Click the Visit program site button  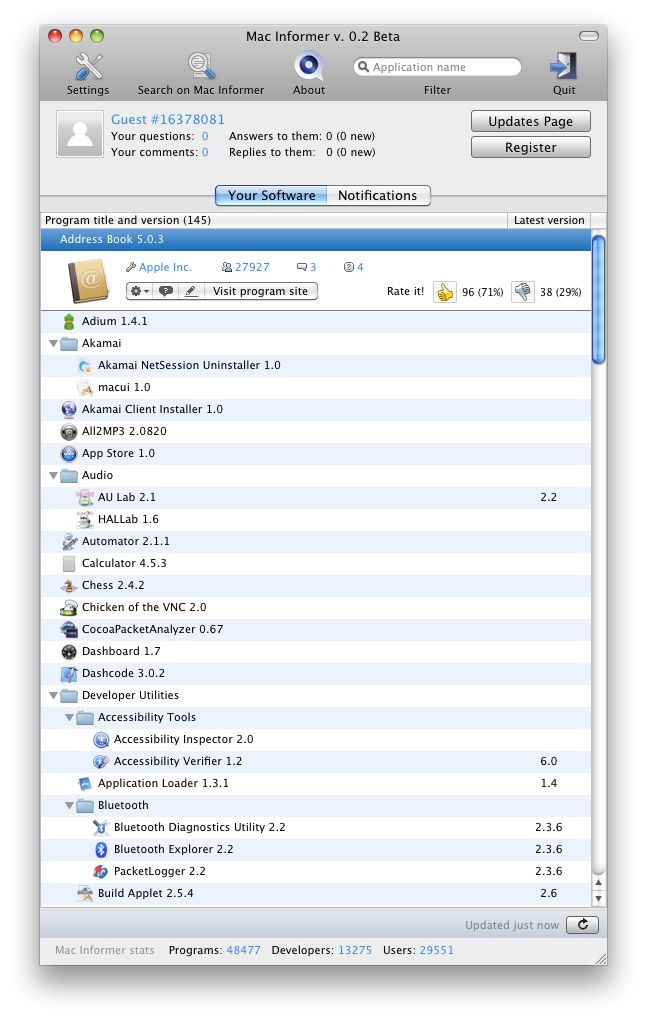261,291
